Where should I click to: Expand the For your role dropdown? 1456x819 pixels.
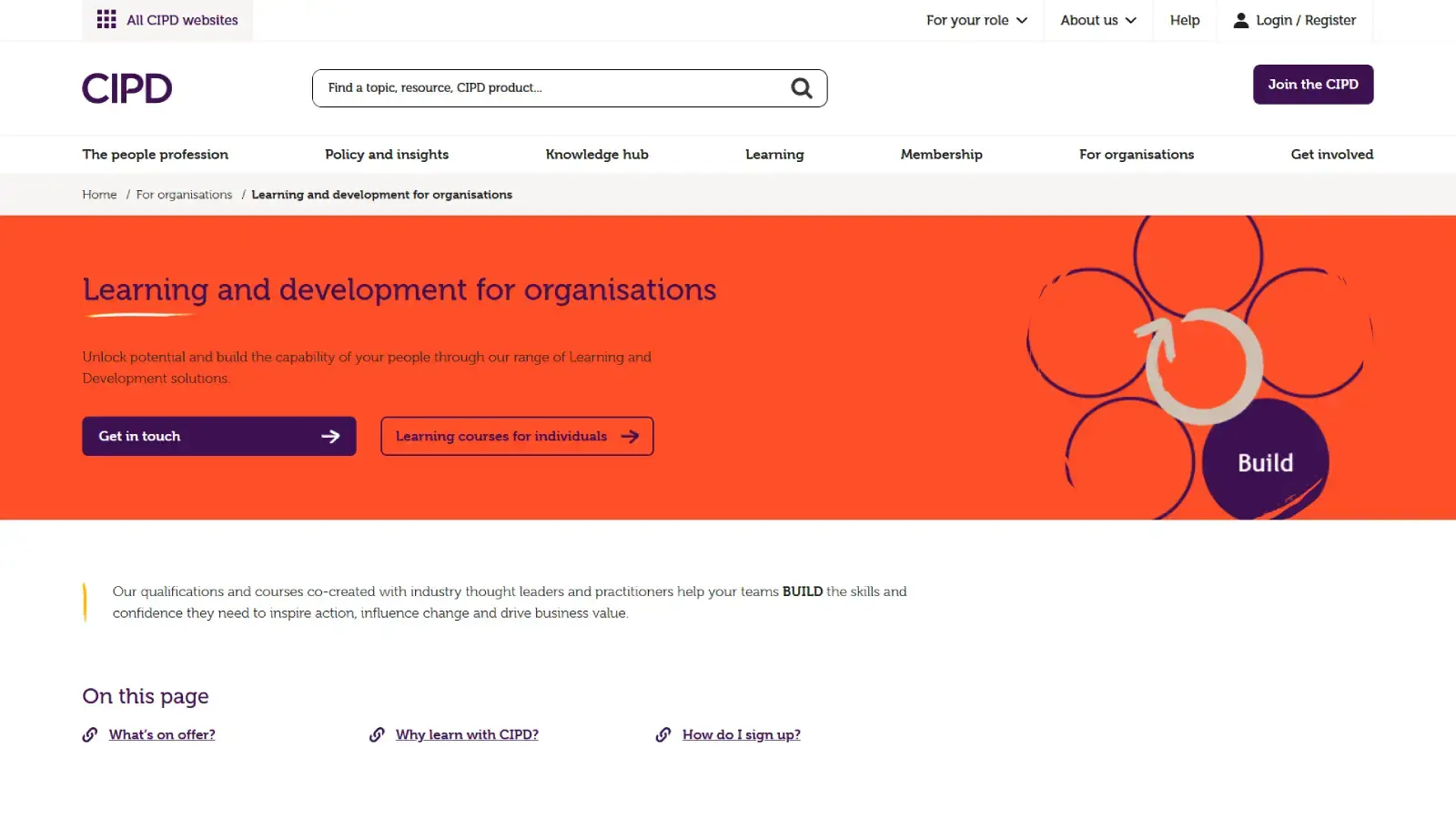(x=976, y=20)
